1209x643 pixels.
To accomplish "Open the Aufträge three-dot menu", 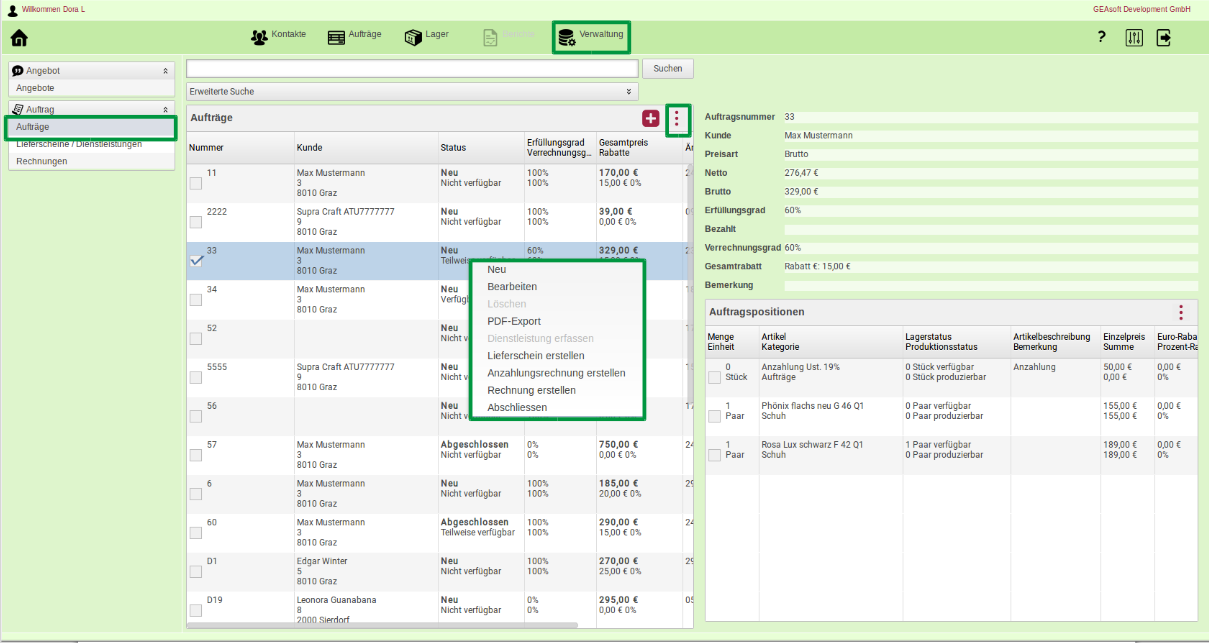I will click(x=677, y=119).
